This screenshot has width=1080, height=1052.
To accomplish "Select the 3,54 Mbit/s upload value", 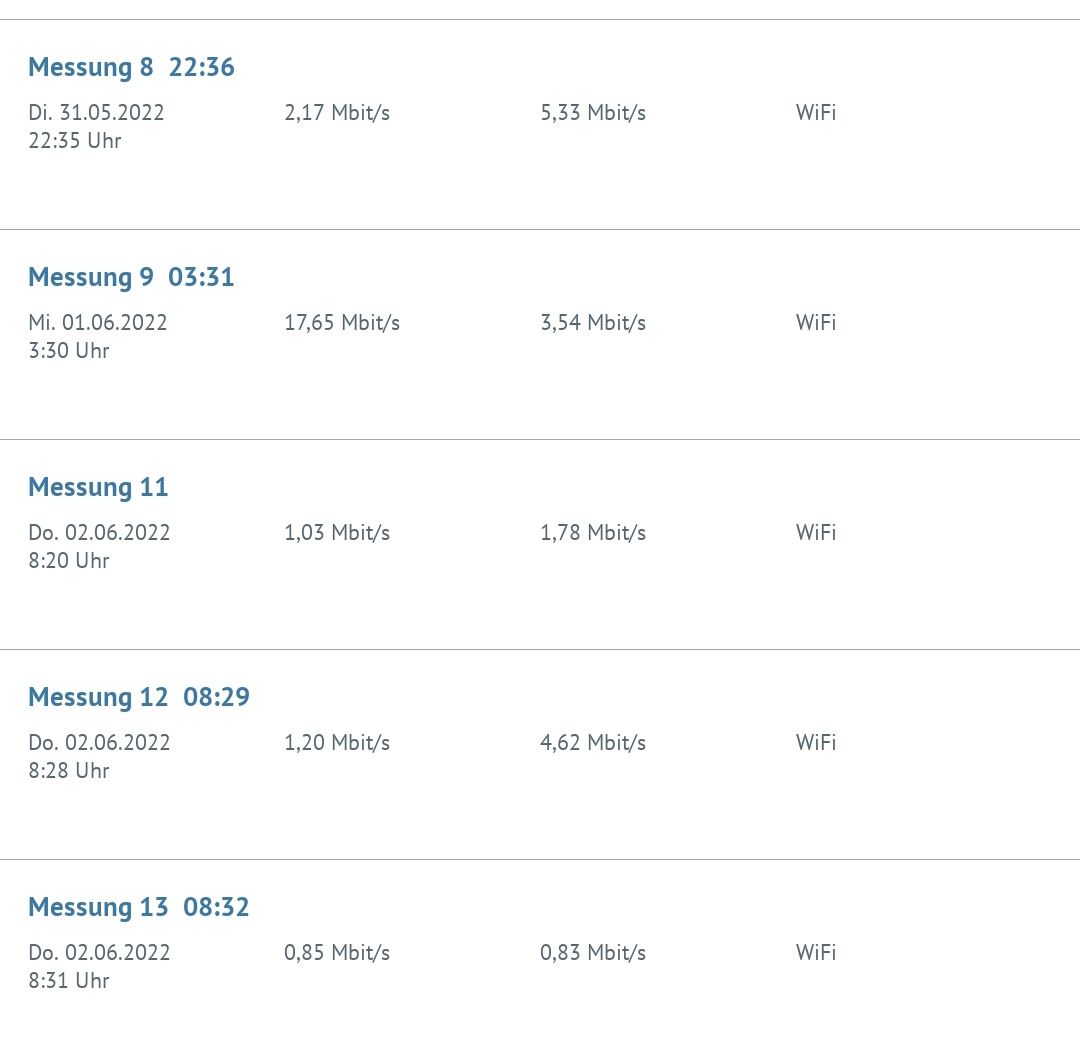I will (x=593, y=323).
